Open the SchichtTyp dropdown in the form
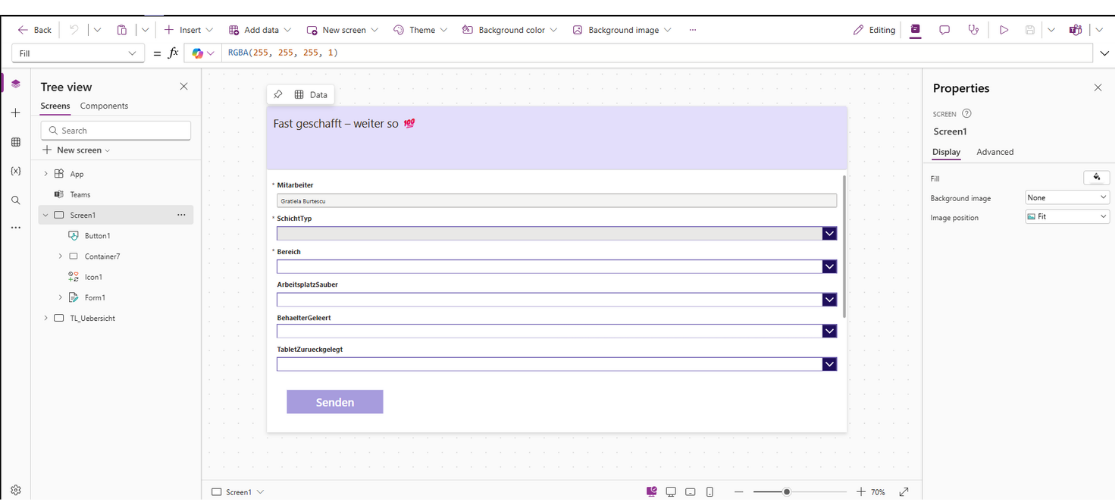The image size is (1115, 500). pyautogui.click(x=829, y=234)
